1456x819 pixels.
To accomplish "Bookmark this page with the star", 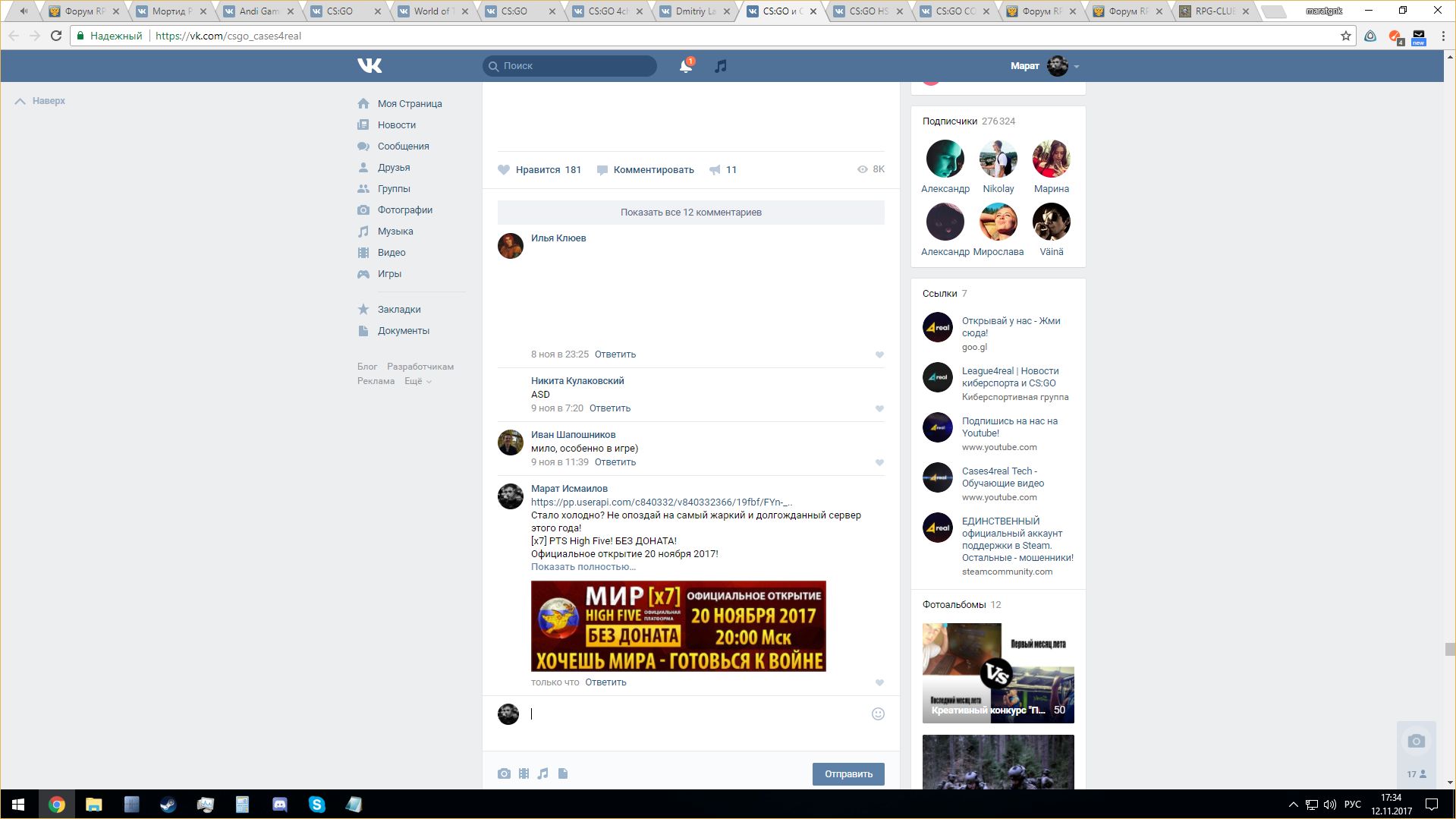I will pyautogui.click(x=1346, y=36).
